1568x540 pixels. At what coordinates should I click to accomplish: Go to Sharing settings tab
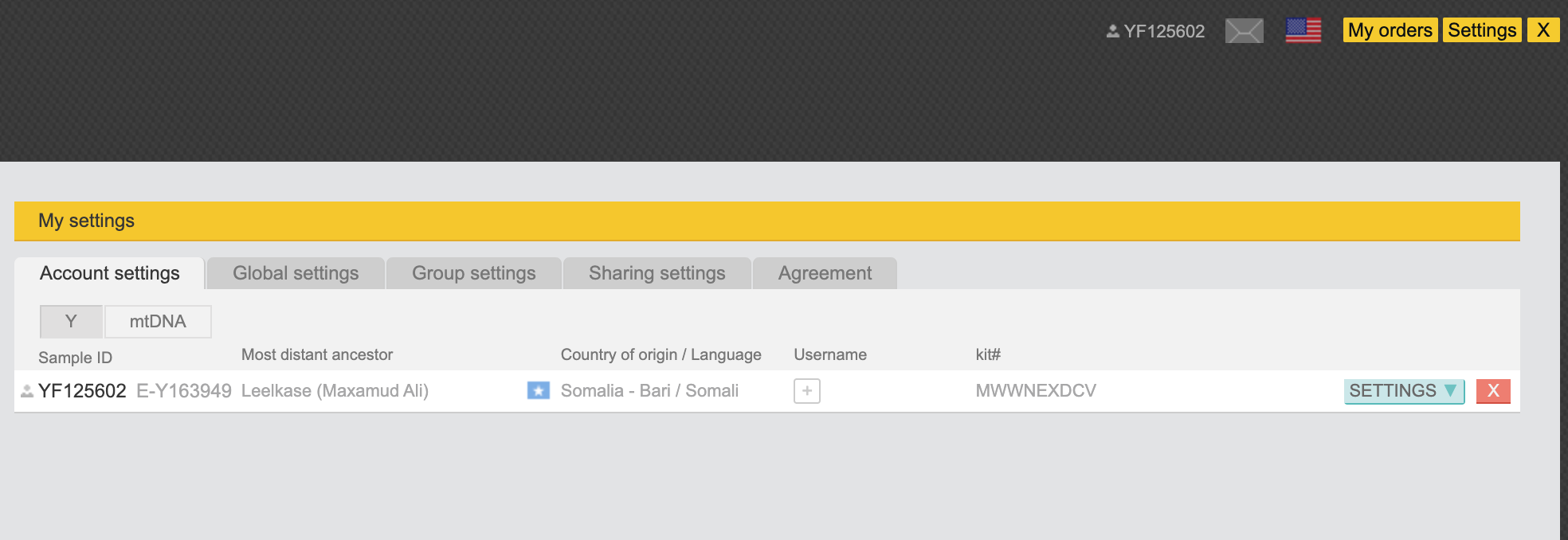point(657,273)
